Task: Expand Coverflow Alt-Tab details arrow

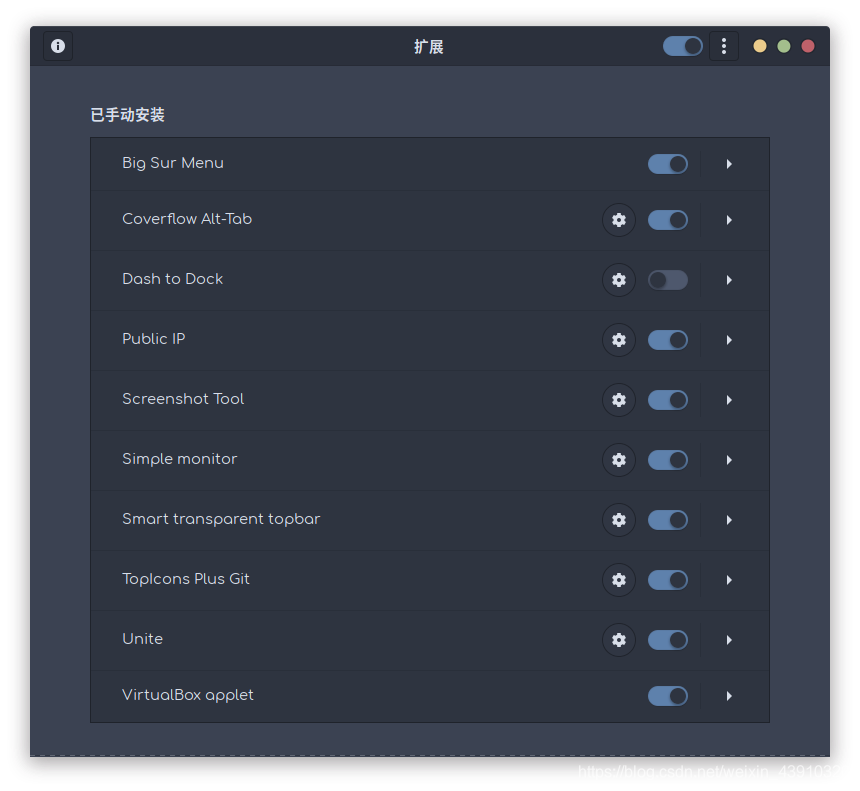Action: 729,220
